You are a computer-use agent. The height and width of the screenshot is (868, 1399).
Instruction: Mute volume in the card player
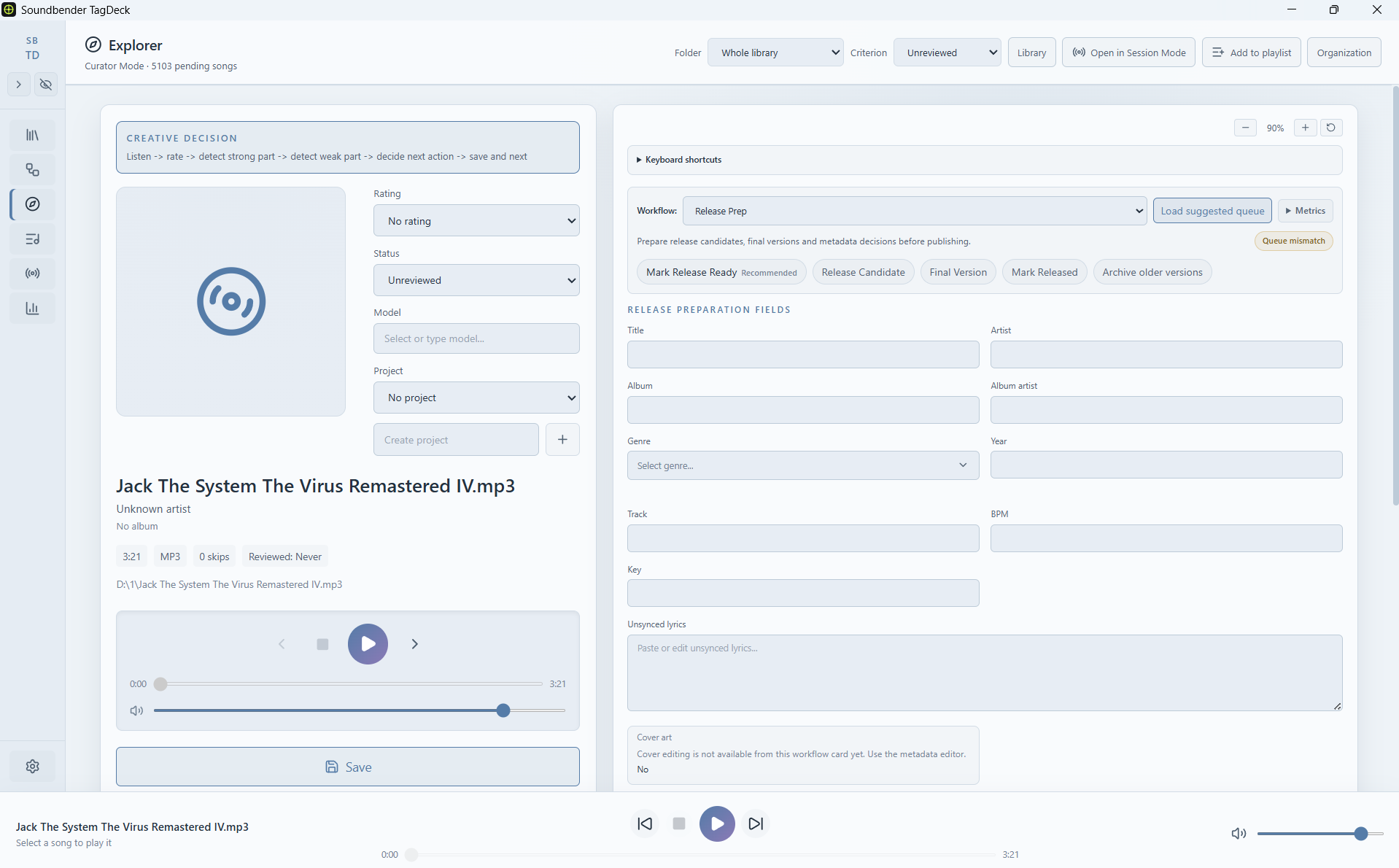pos(136,710)
